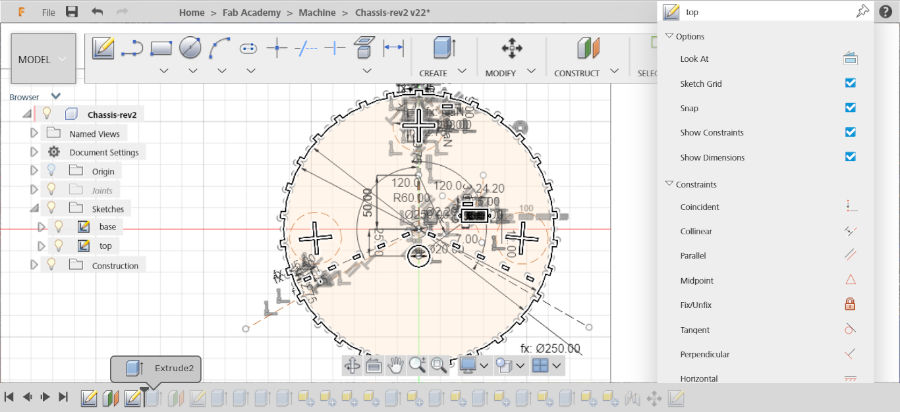Click the Fix/Unfix lock icon

point(850,304)
